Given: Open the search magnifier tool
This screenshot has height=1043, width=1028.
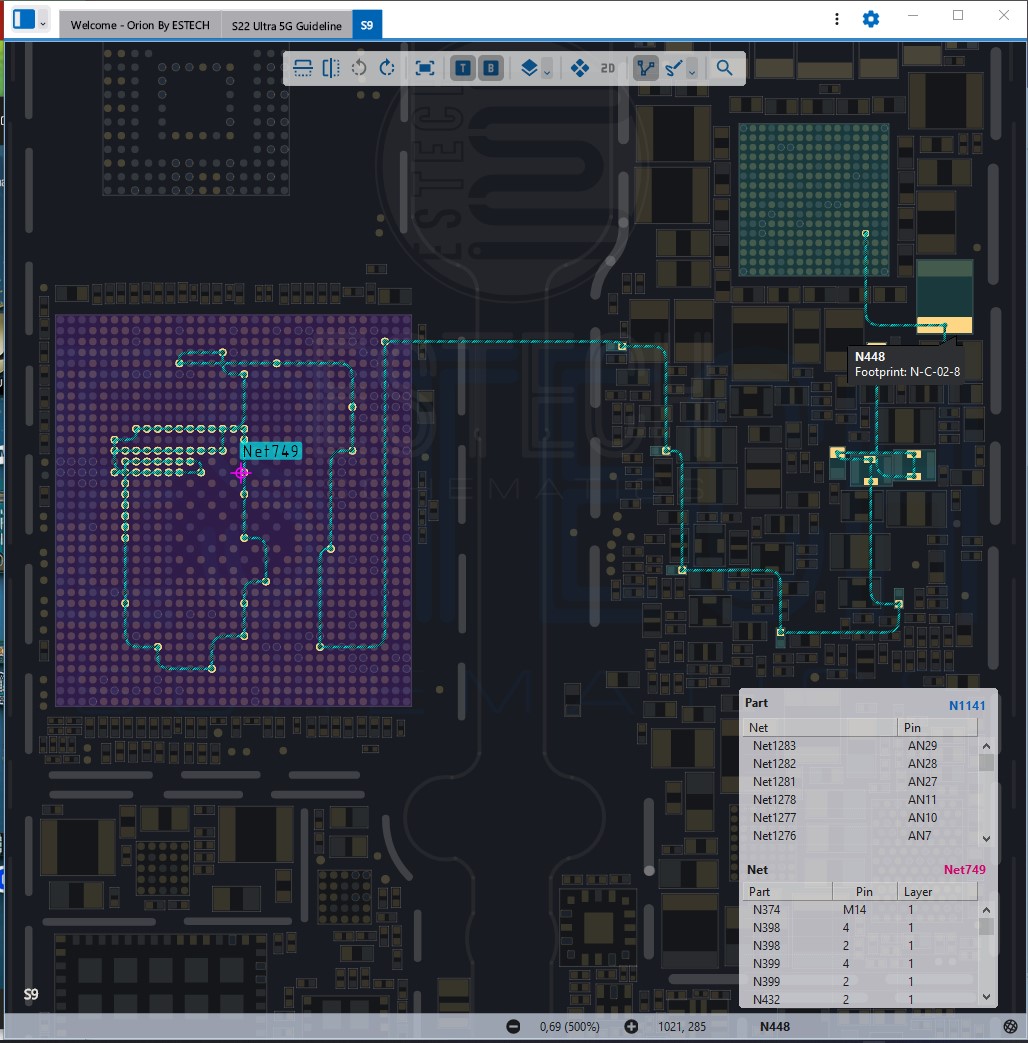Looking at the screenshot, I should (725, 68).
